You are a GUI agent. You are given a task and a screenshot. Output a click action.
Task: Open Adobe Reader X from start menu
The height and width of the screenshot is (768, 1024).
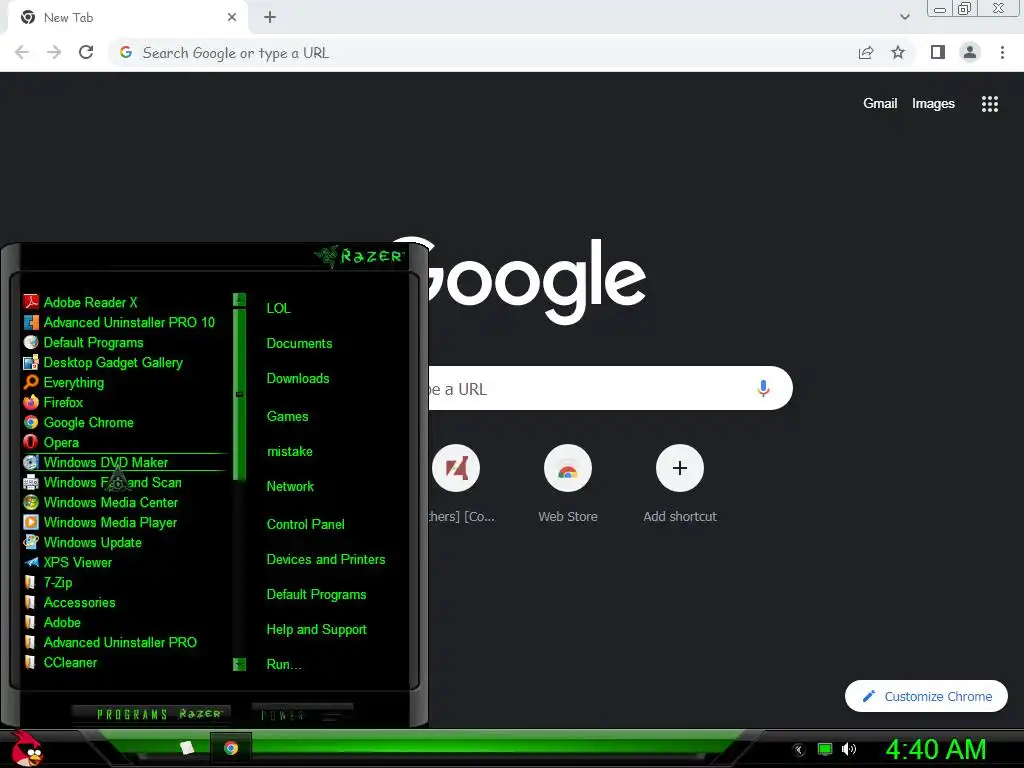coord(90,302)
